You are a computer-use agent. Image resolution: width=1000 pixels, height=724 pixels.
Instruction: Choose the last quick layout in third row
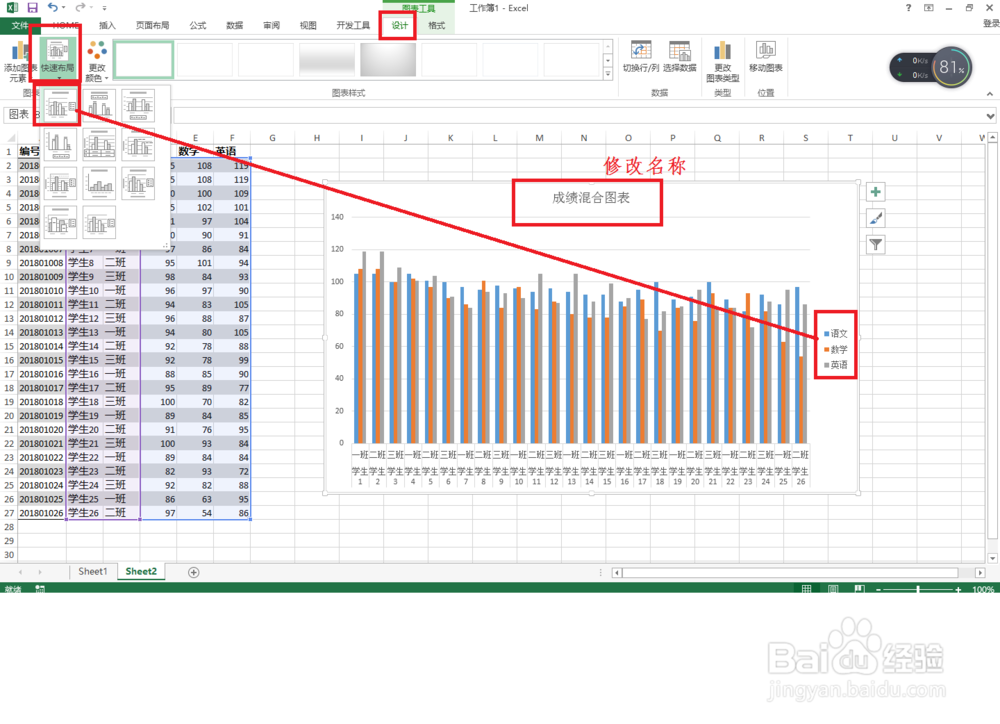(x=138, y=184)
